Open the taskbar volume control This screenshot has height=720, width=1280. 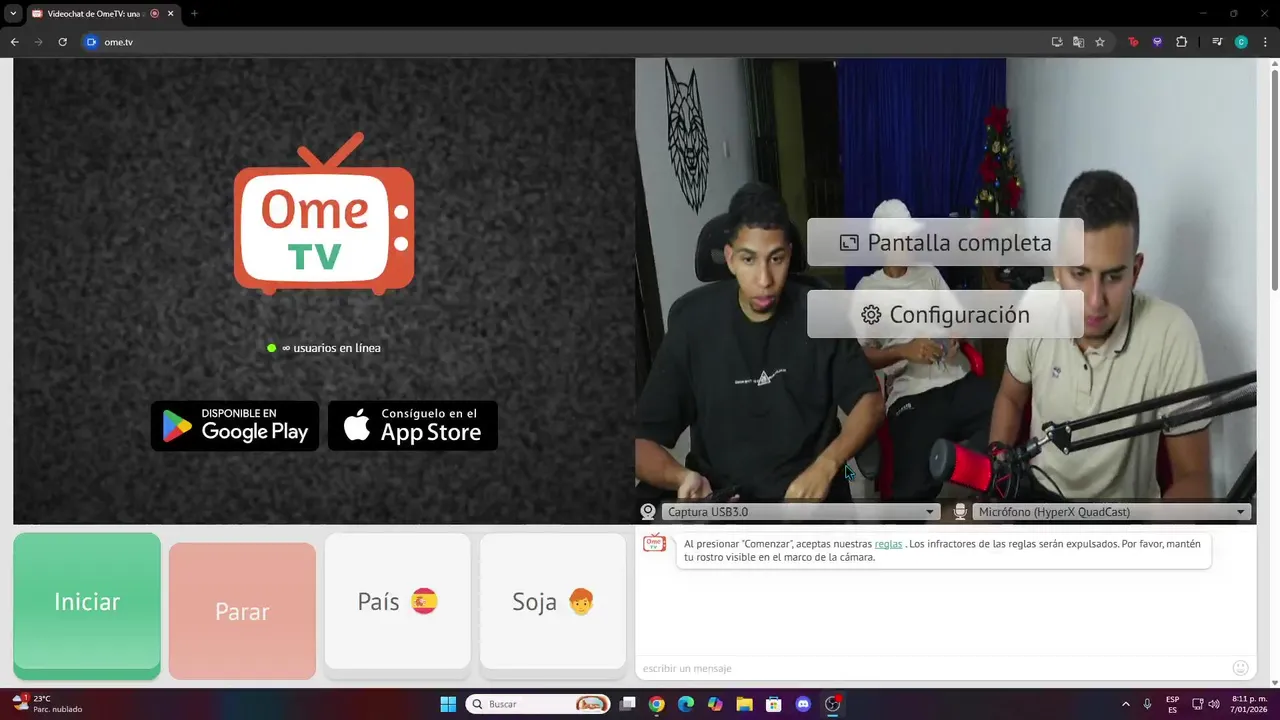[x=1215, y=704]
